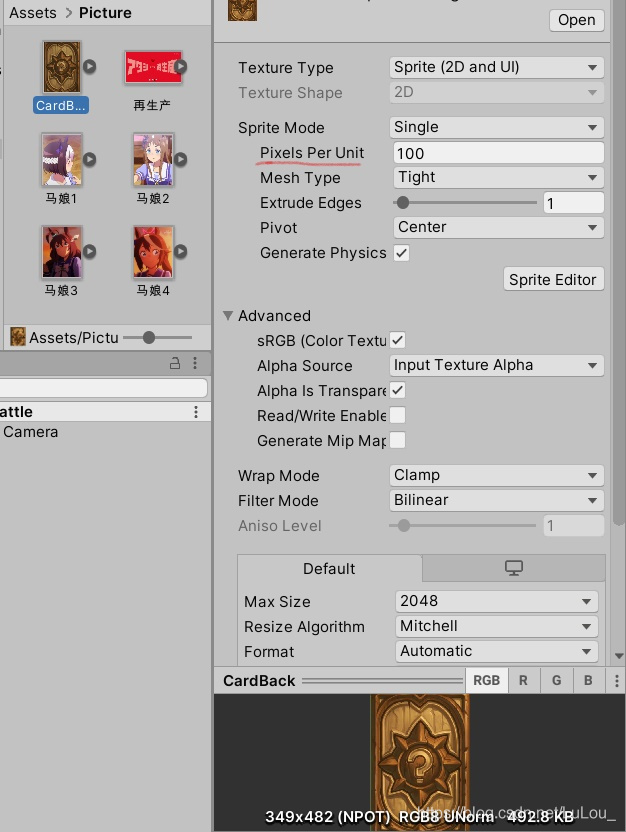The image size is (626, 832).
Task: Toggle Generate Physics Shape checkbox
Action: 402,253
